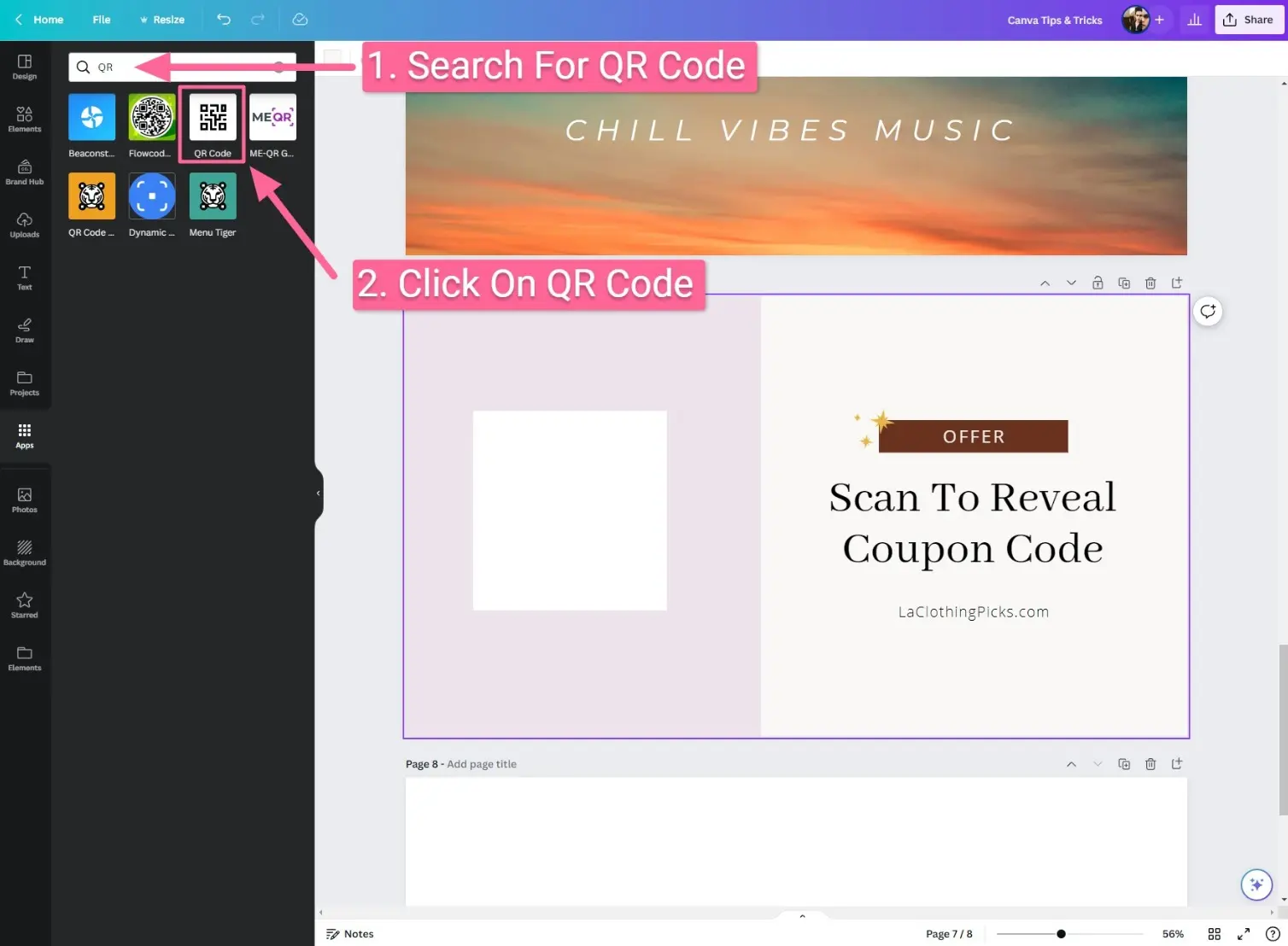Open the Magic assistant button
1288x946 pixels.
[1256, 885]
